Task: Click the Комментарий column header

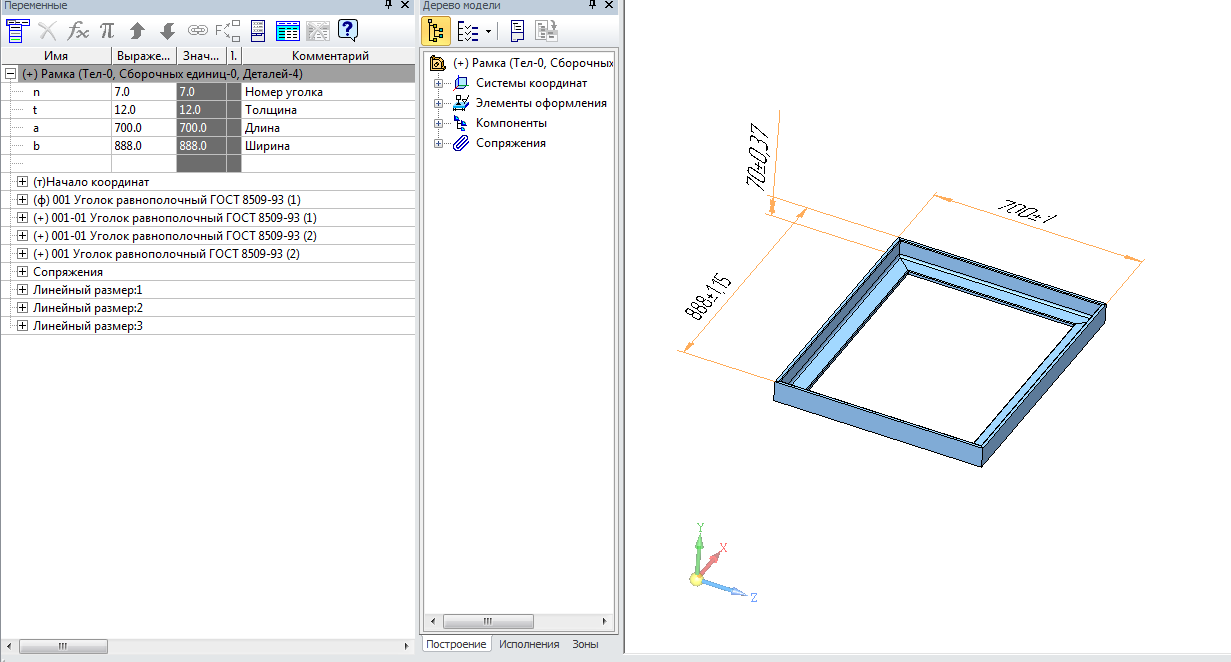Action: point(330,56)
